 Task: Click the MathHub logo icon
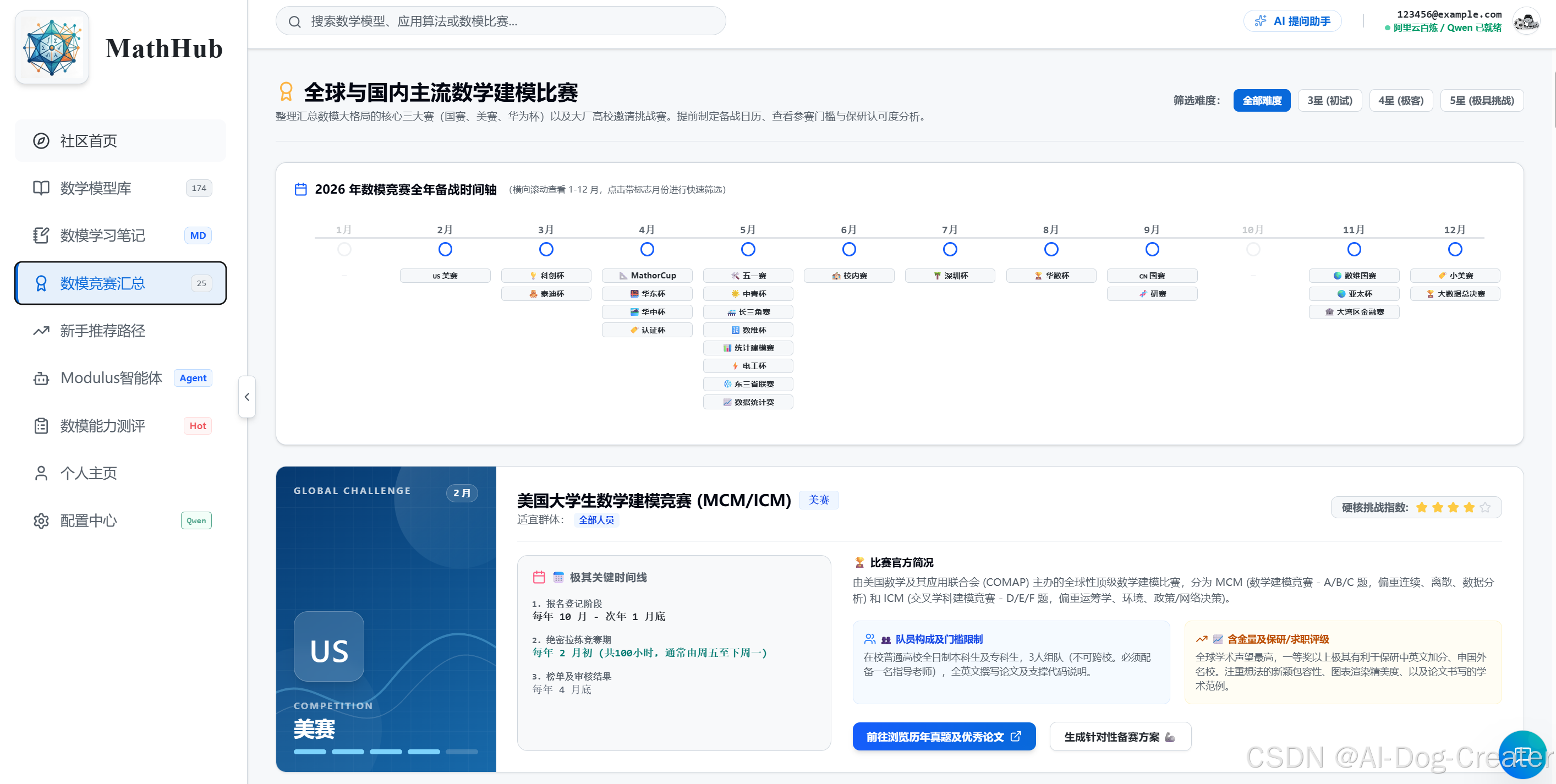[x=52, y=48]
